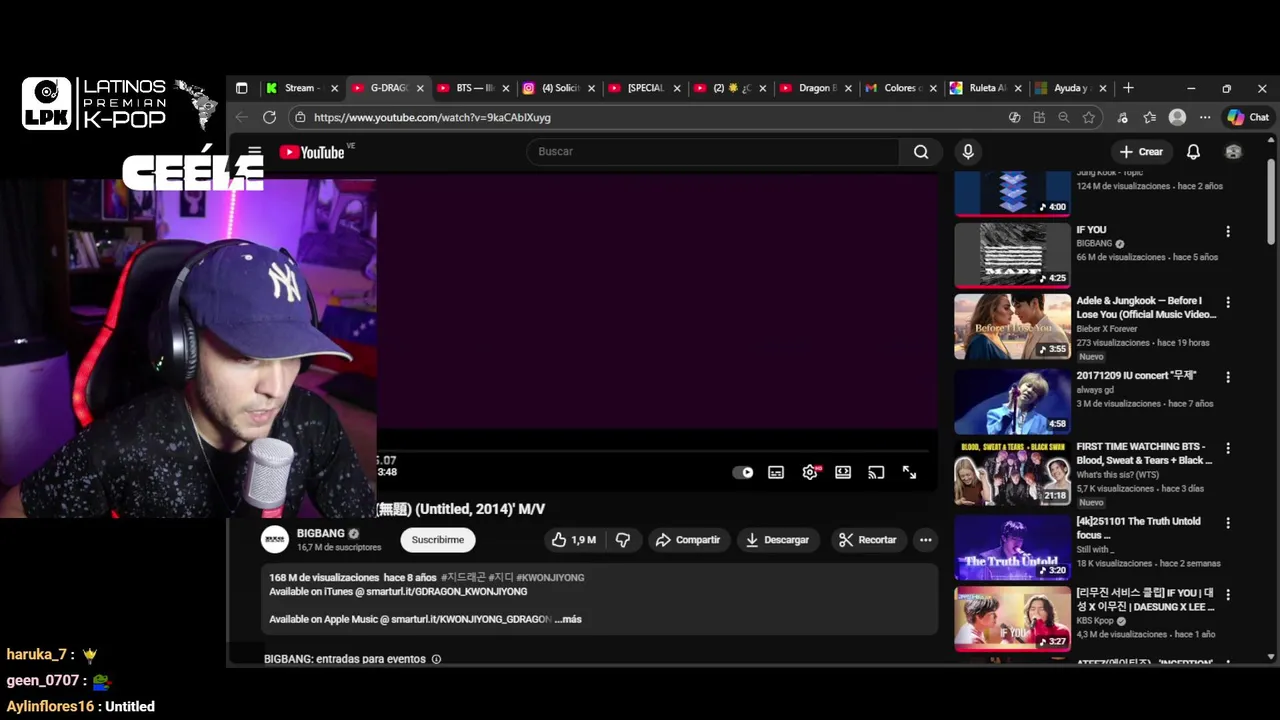Click the Recortar clip button
The height and width of the screenshot is (720, 1280).
(867, 540)
